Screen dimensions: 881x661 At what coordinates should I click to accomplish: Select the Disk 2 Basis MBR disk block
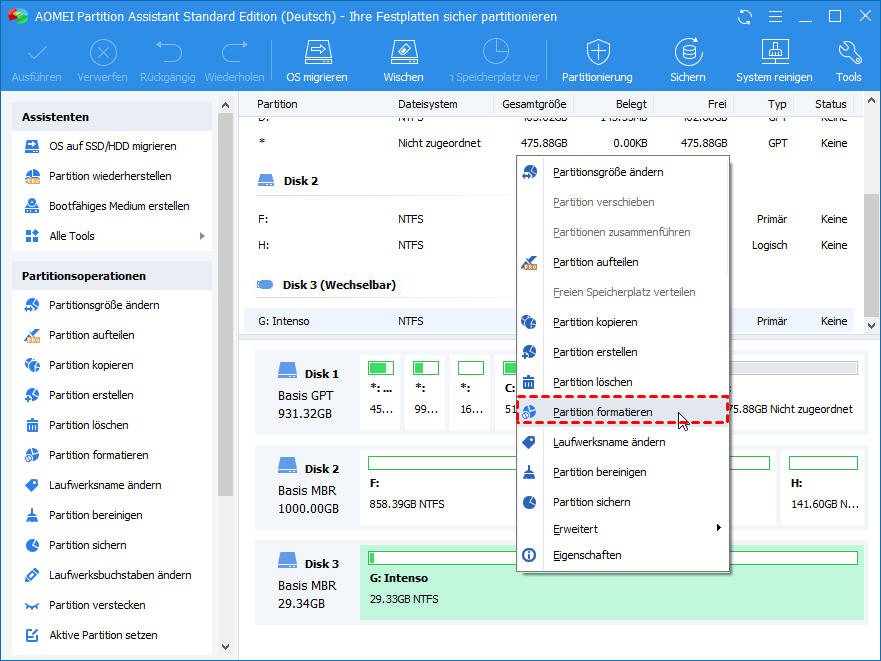[308, 488]
